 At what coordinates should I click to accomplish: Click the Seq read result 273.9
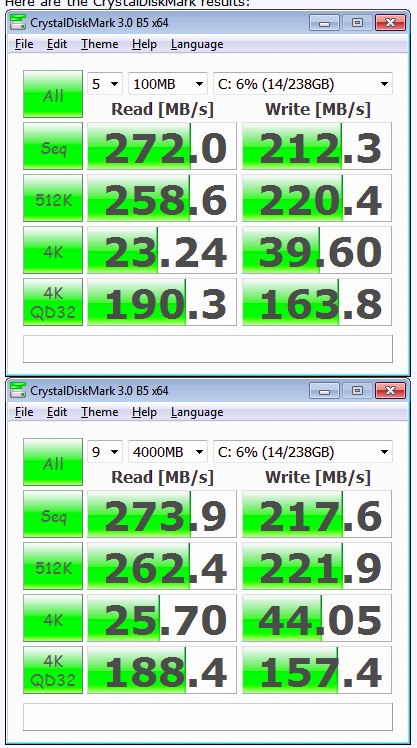coord(162,514)
